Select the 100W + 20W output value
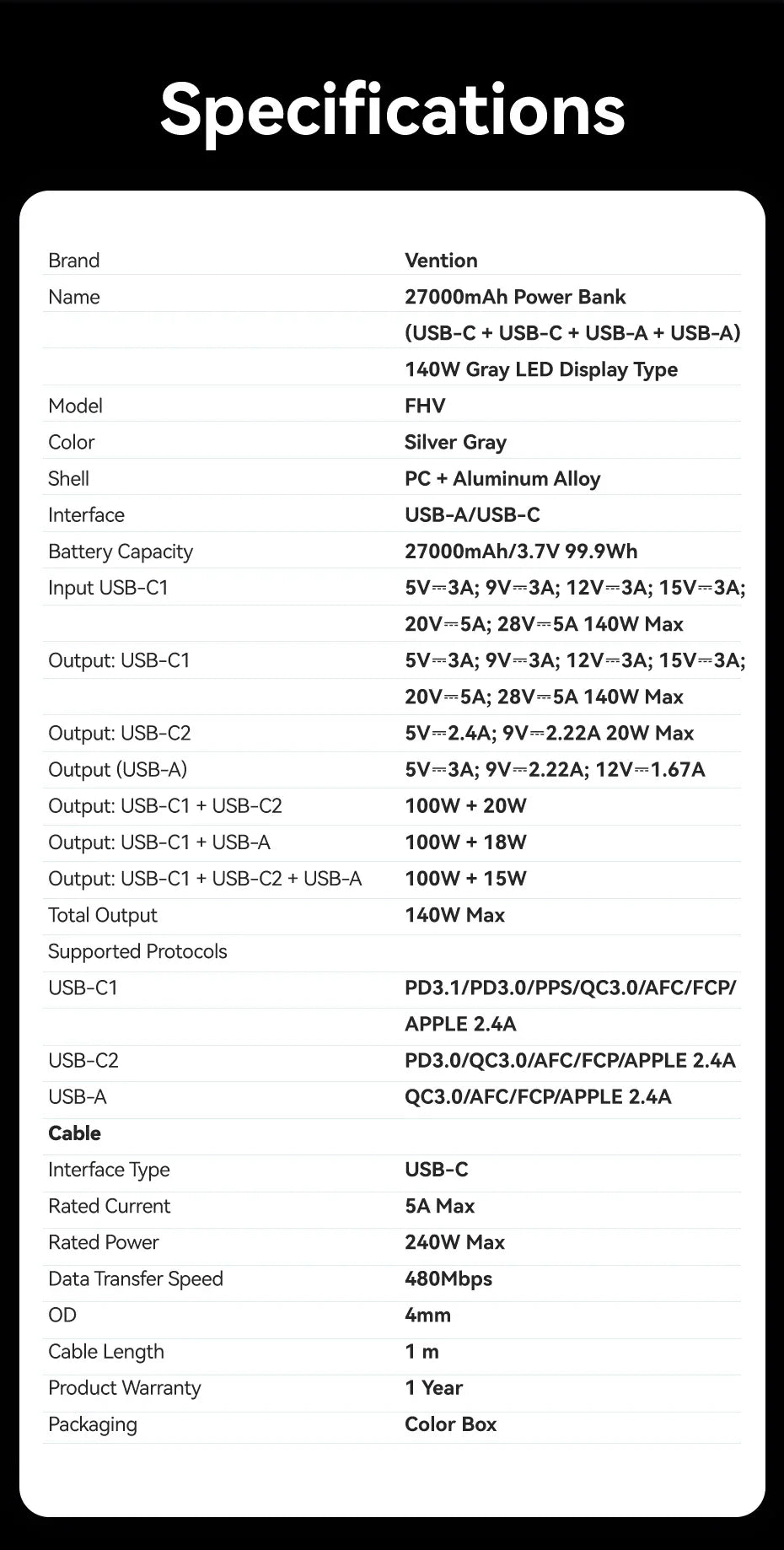 pyautogui.click(x=465, y=805)
